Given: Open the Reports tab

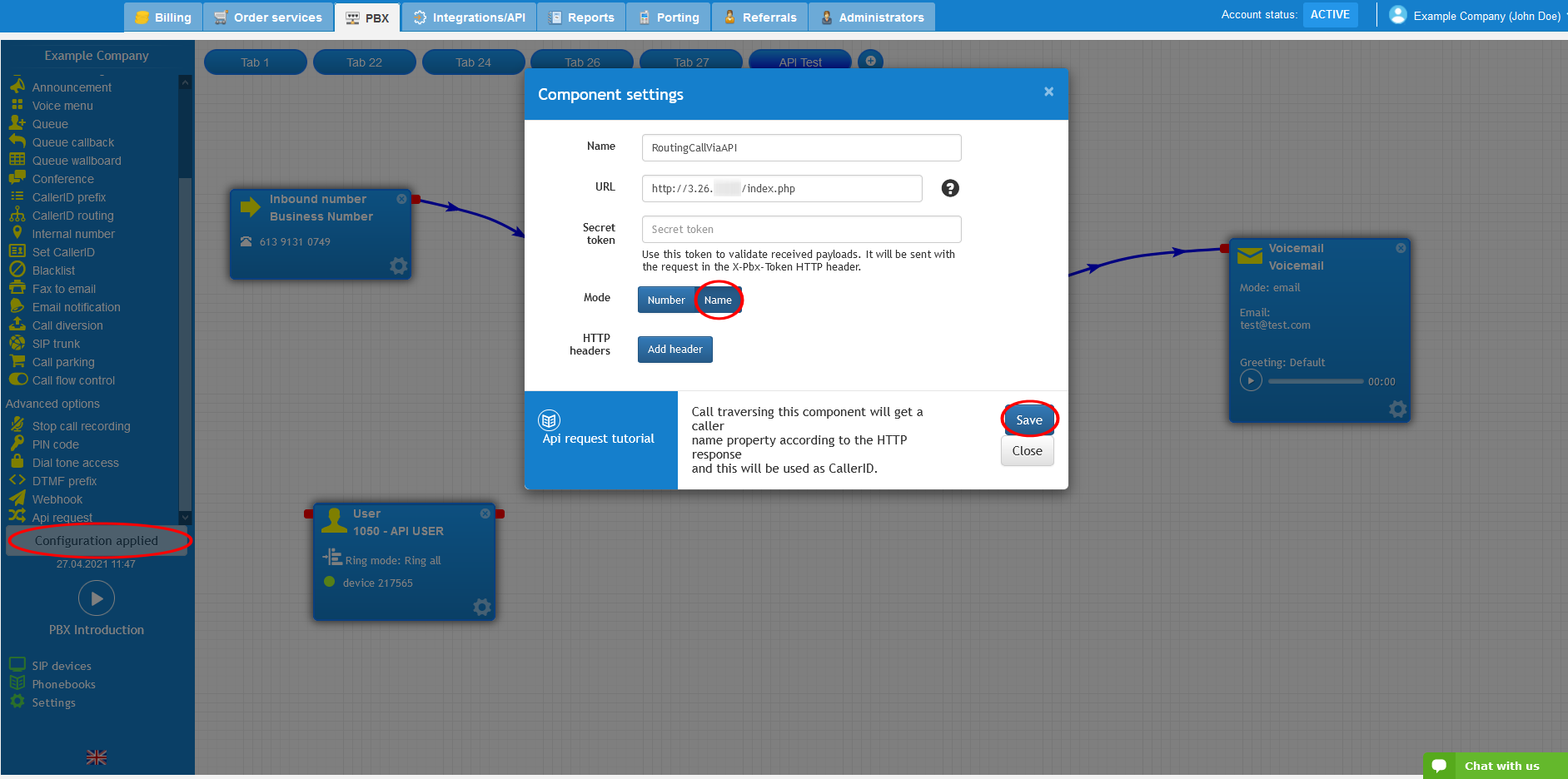Looking at the screenshot, I should tap(581, 17).
